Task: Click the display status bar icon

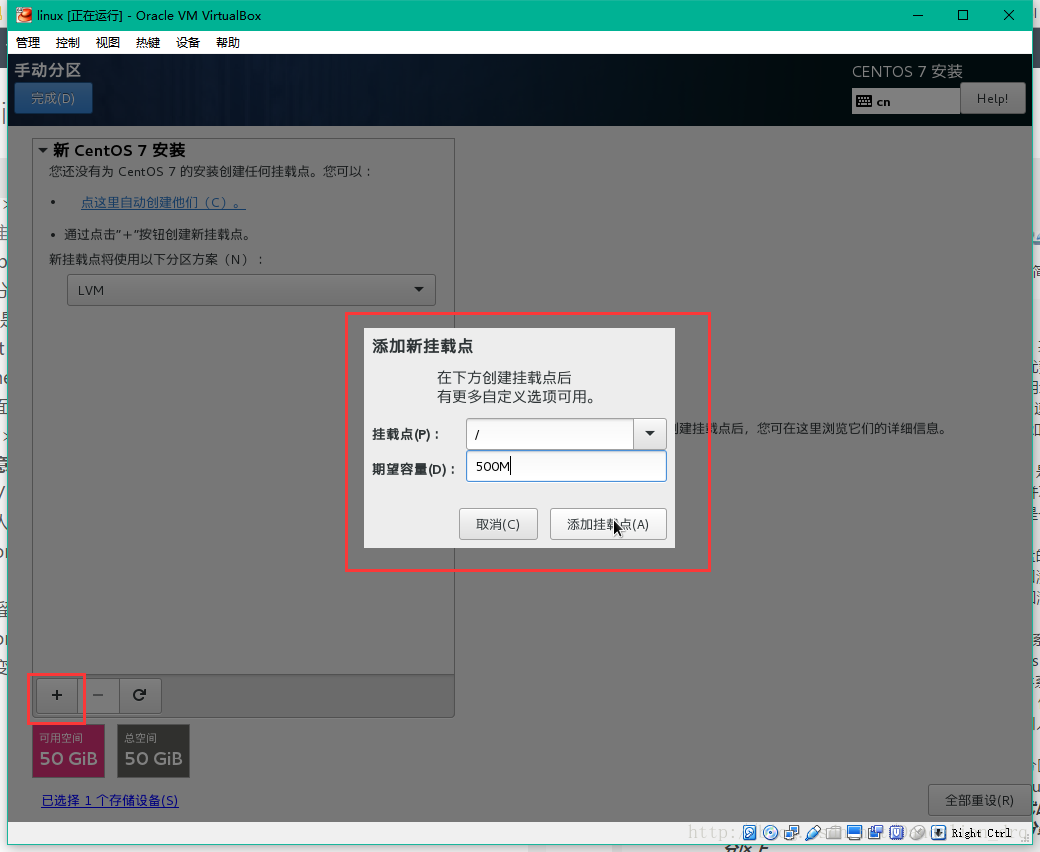Action: click(855, 832)
